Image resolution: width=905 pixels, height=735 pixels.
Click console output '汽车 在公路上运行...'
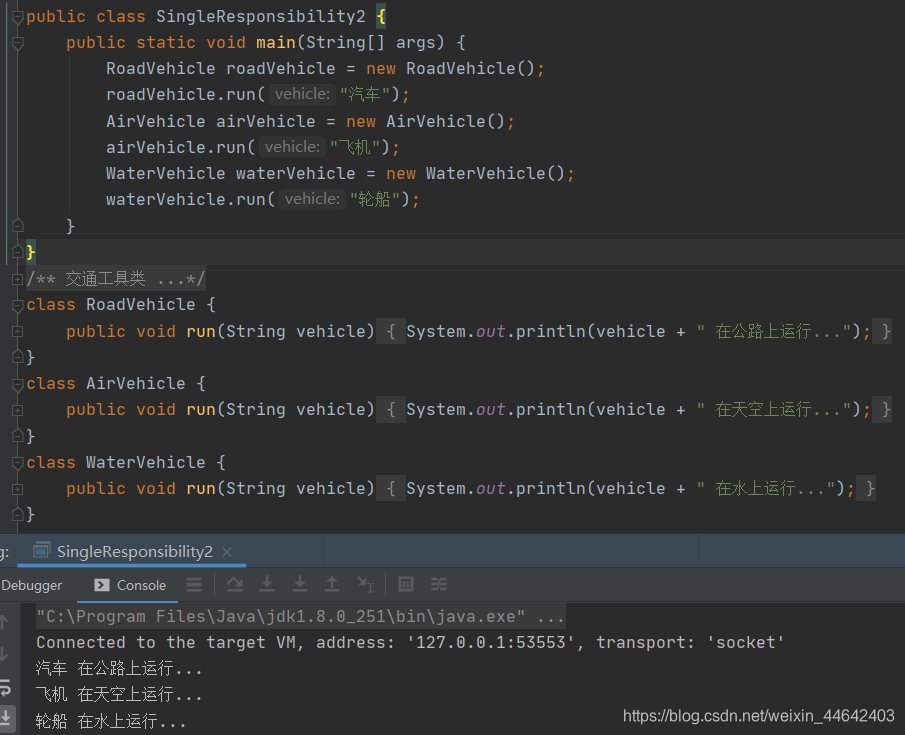(119, 669)
